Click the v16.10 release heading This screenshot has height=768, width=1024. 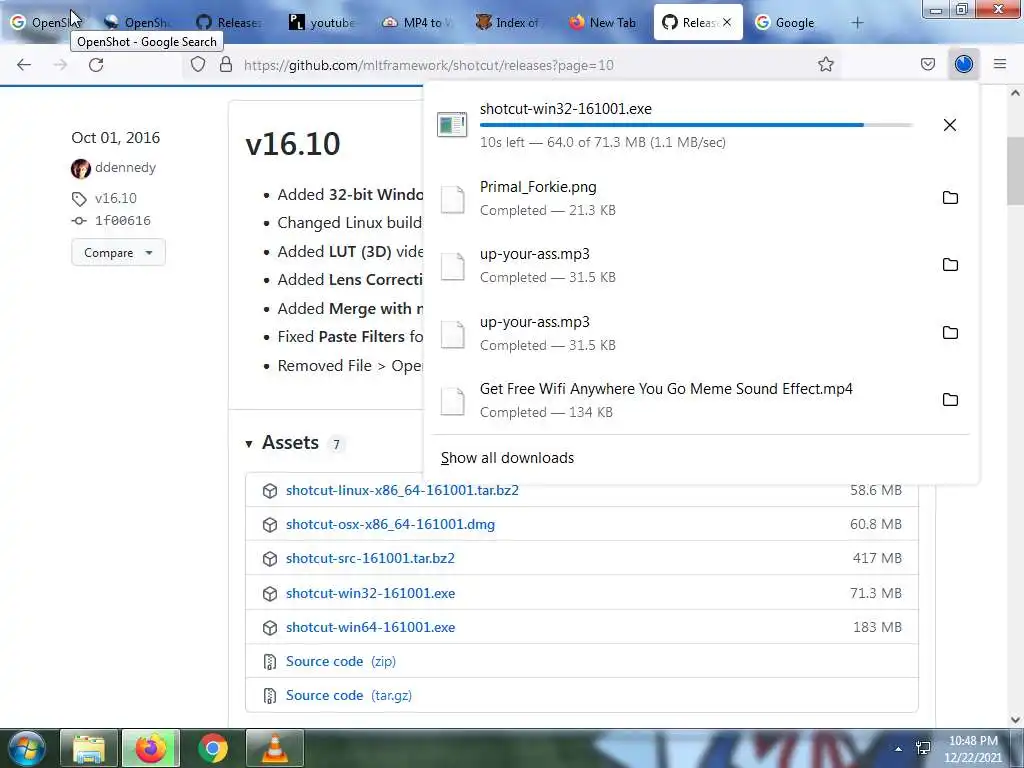coord(293,144)
